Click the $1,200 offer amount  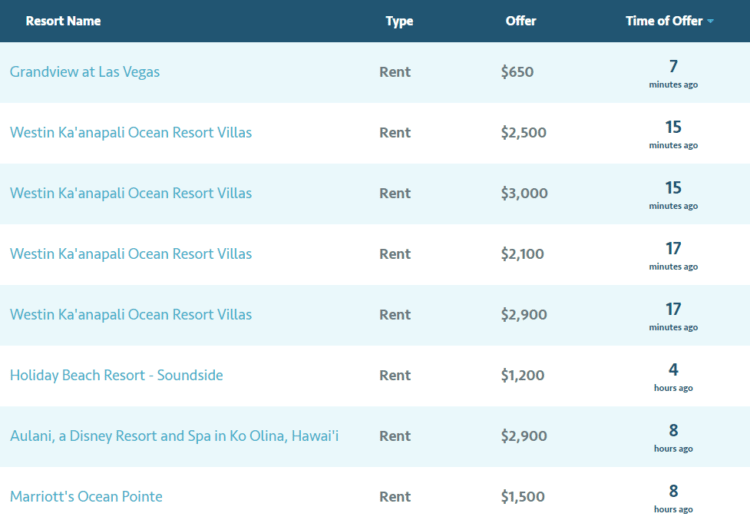pyautogui.click(x=523, y=375)
